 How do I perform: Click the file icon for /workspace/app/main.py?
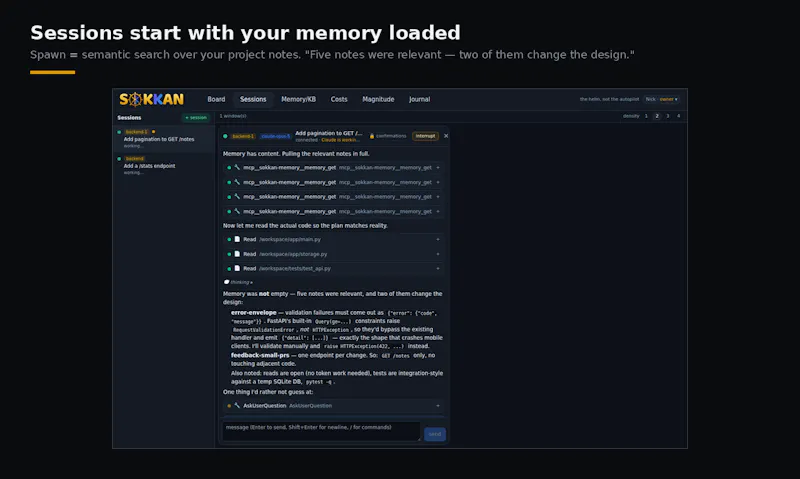(237, 239)
